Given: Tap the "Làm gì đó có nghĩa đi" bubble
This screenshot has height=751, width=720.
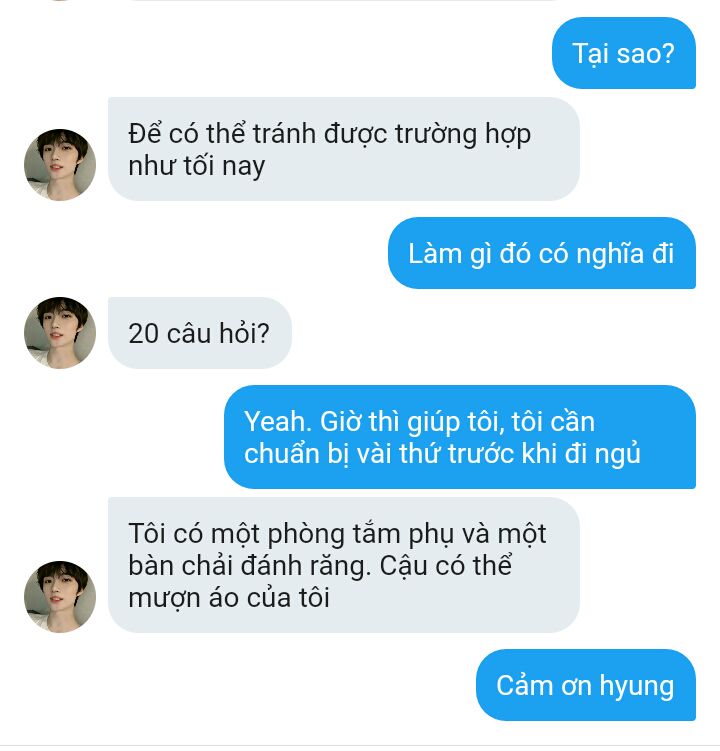Looking at the screenshot, I should (542, 253).
